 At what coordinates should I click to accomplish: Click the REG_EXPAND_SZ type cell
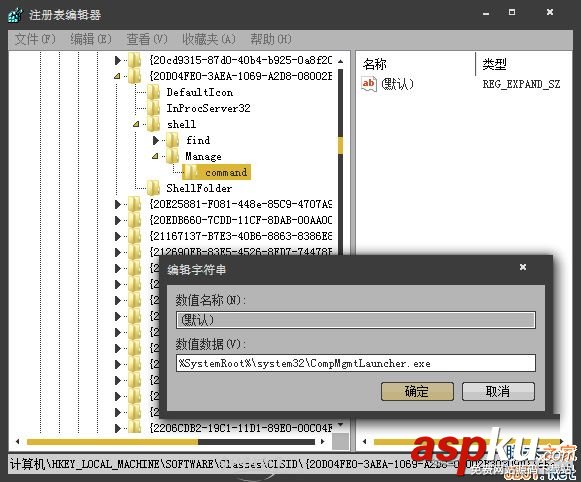coord(521,84)
